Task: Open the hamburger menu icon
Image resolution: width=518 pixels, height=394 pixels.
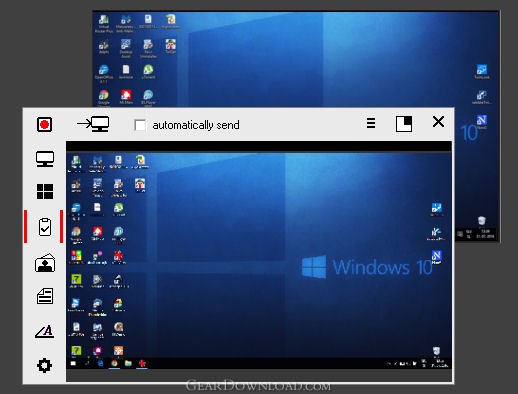Action: click(371, 123)
